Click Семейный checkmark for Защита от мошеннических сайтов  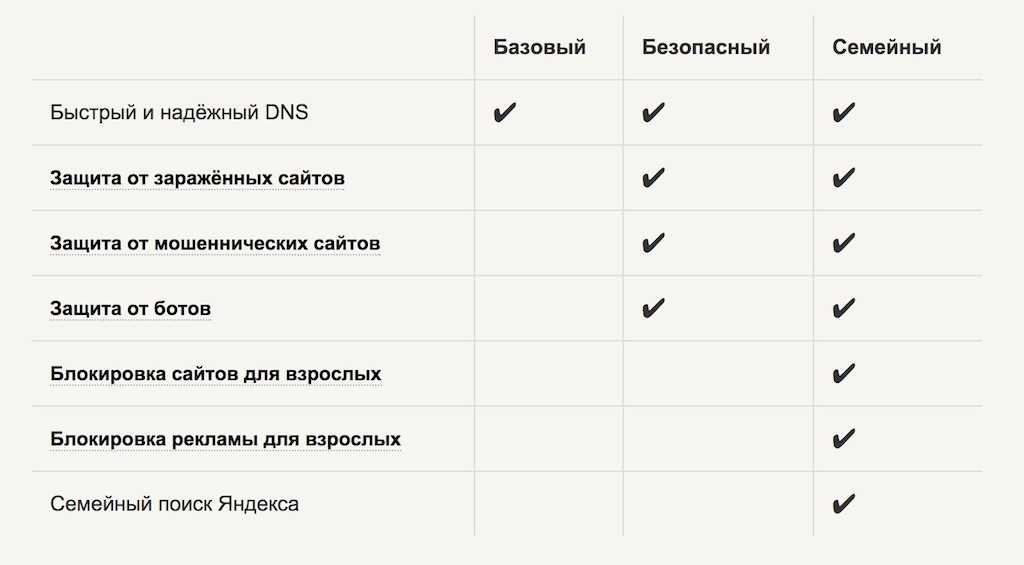[843, 243]
